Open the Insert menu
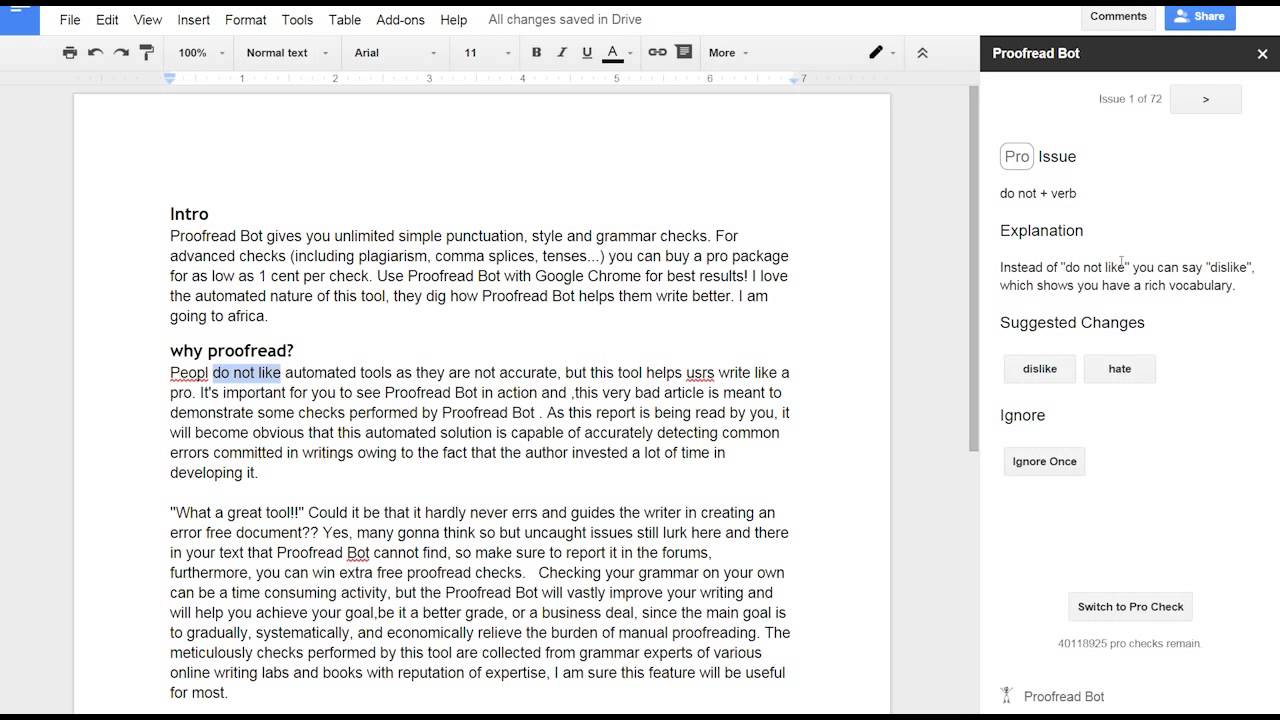 click(194, 19)
